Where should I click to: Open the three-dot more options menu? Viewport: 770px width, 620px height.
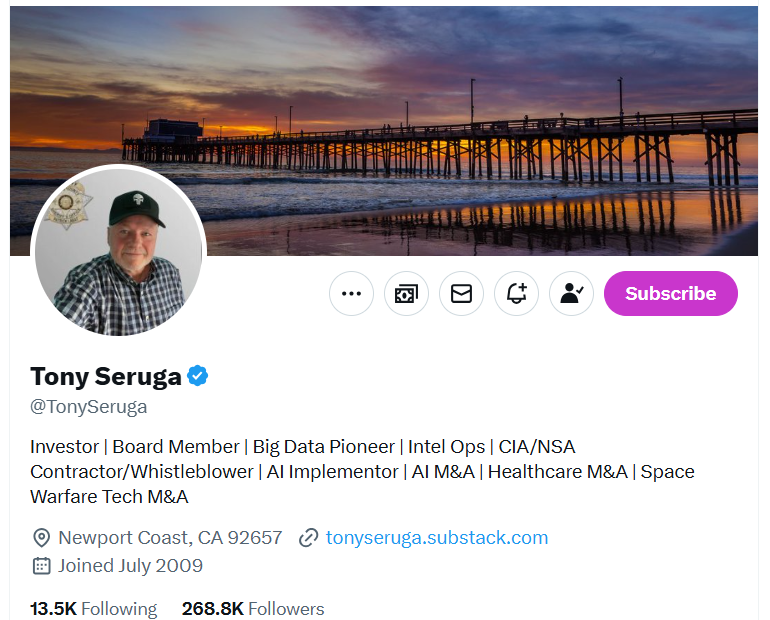click(351, 294)
